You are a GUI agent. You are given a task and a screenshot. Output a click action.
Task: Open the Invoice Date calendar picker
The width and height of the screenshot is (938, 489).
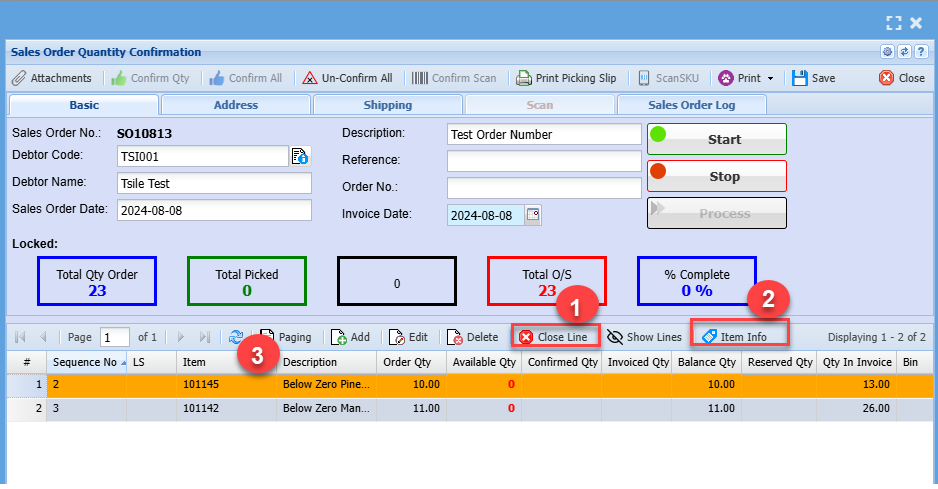pyautogui.click(x=533, y=214)
